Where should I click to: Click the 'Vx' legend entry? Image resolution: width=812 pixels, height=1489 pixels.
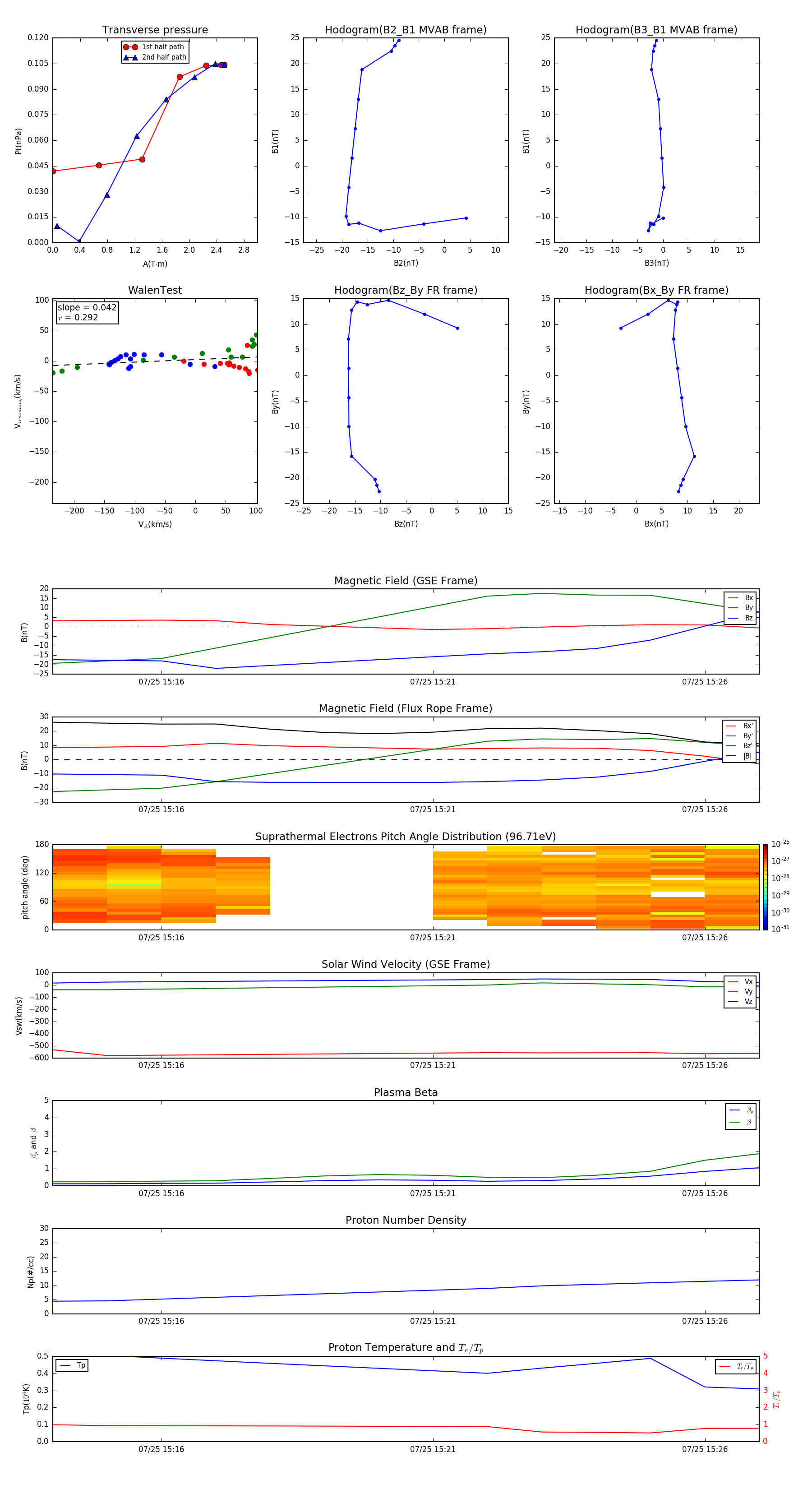(740, 981)
